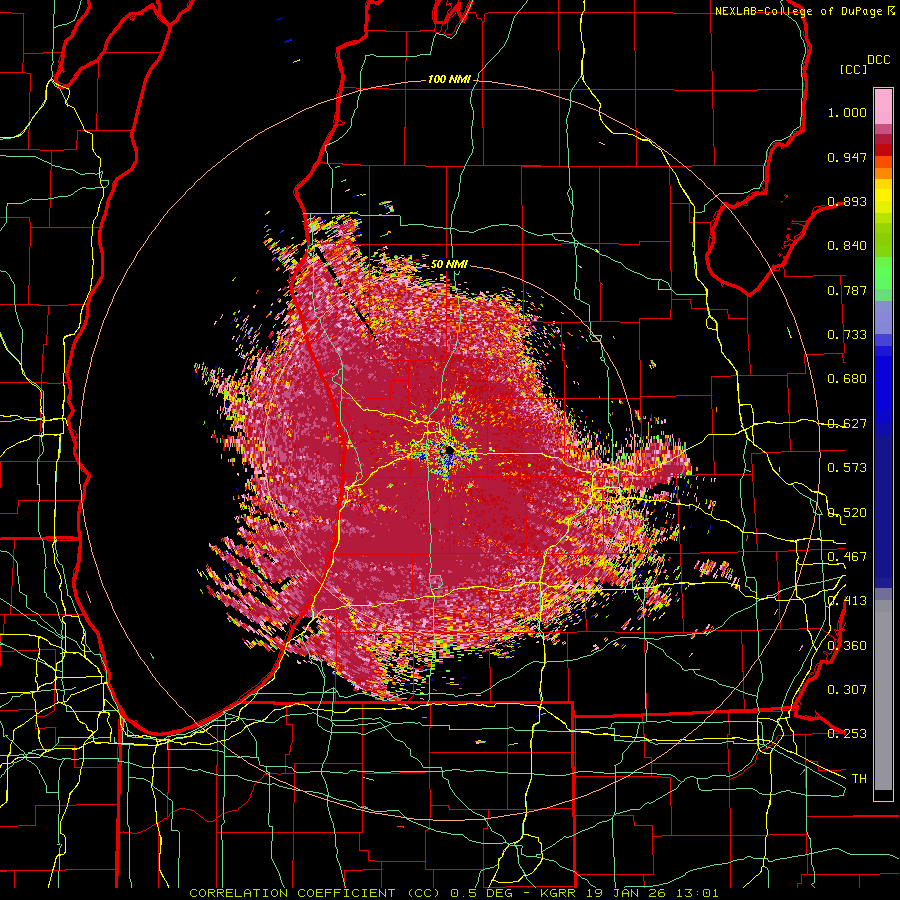Click the TH threshold label on legend

click(x=859, y=779)
